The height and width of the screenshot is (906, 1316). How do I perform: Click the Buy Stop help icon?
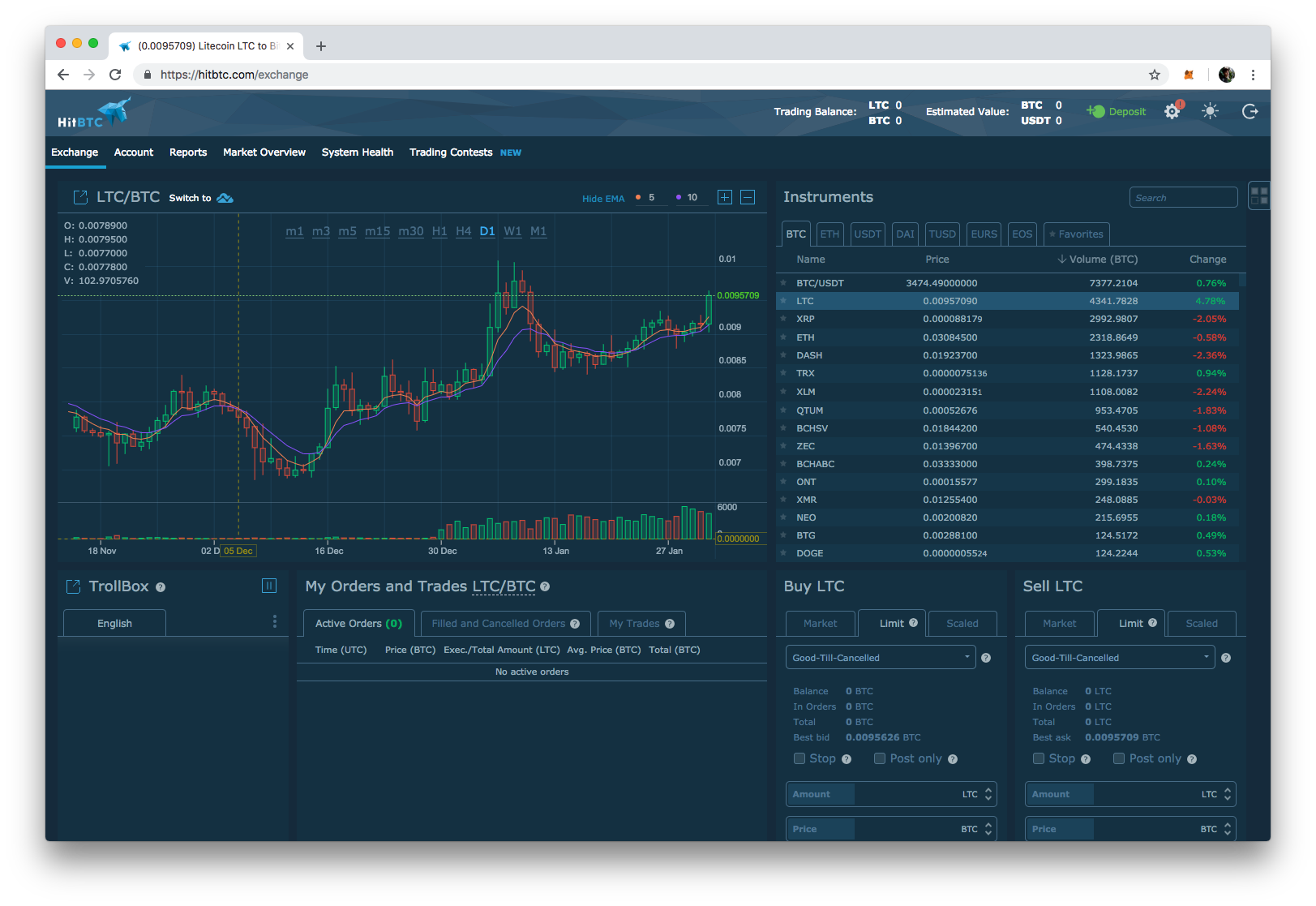point(847,759)
